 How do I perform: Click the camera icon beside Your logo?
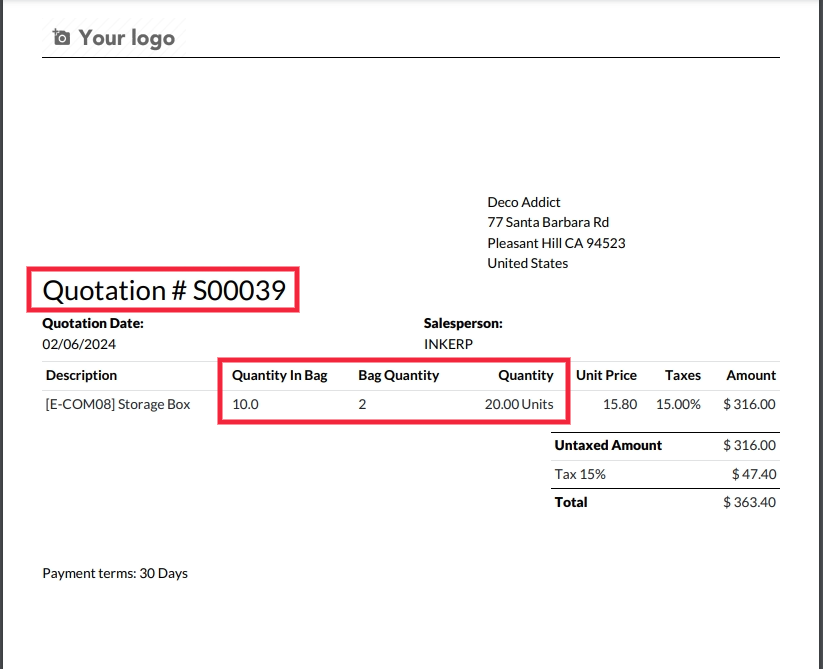(61, 37)
